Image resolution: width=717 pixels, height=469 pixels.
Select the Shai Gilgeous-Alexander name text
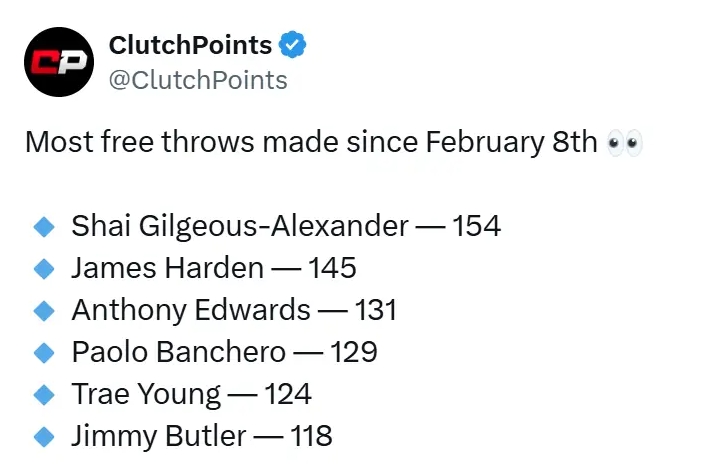point(240,226)
